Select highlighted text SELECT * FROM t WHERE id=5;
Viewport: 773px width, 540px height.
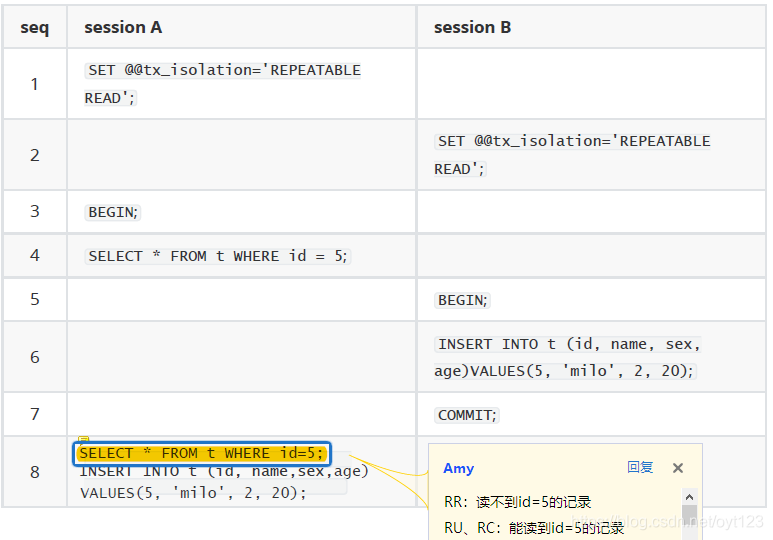pyautogui.click(x=201, y=453)
